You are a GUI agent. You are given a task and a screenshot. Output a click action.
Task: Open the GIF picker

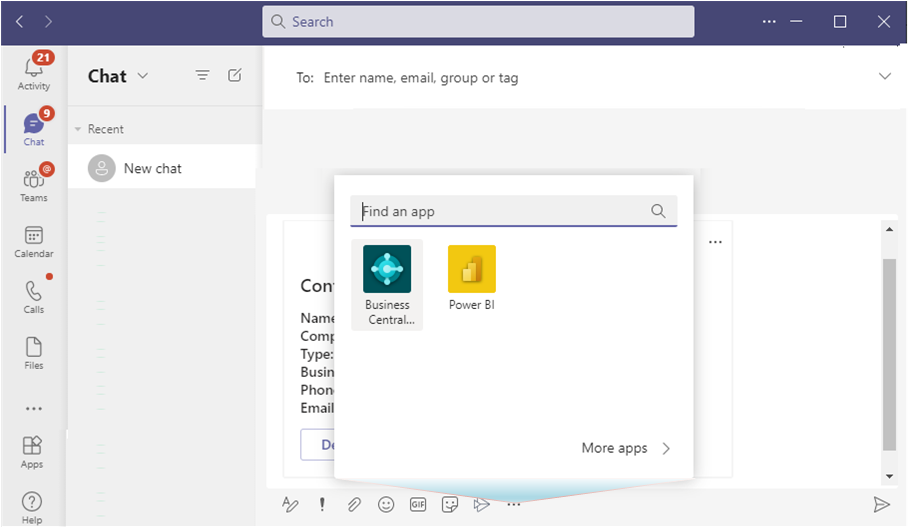[418, 505]
